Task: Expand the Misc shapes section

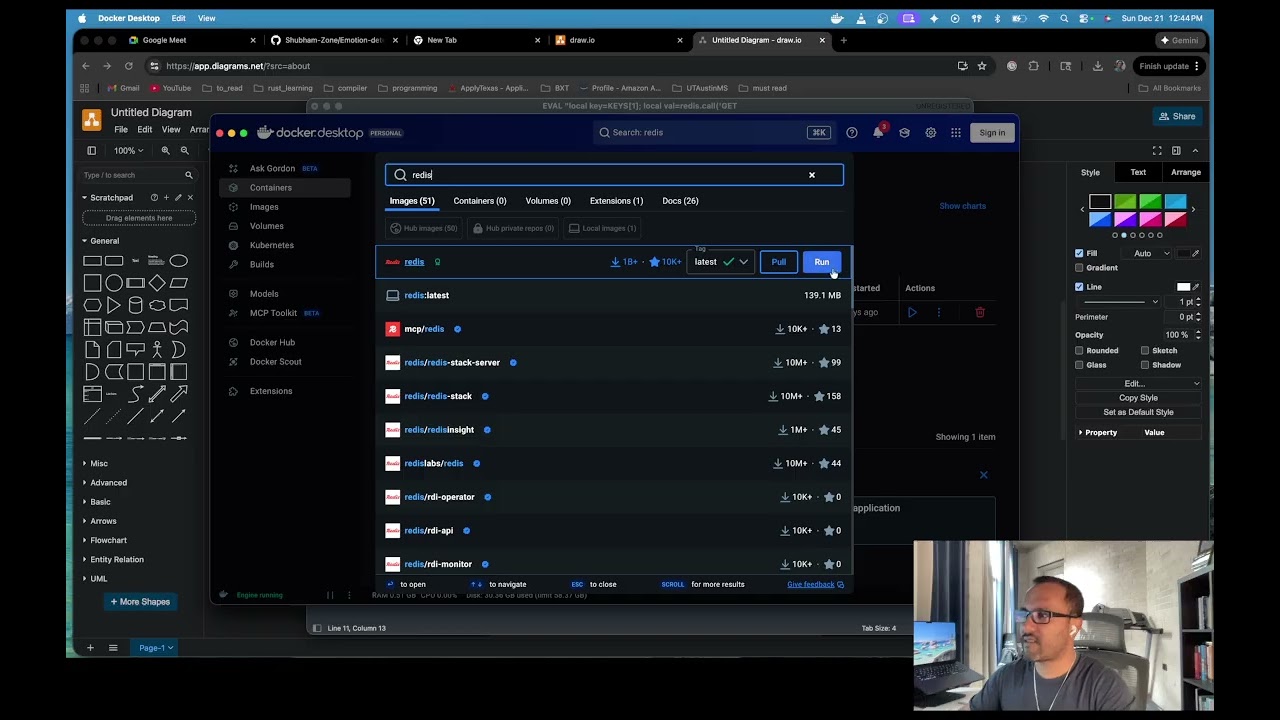Action: (x=99, y=464)
